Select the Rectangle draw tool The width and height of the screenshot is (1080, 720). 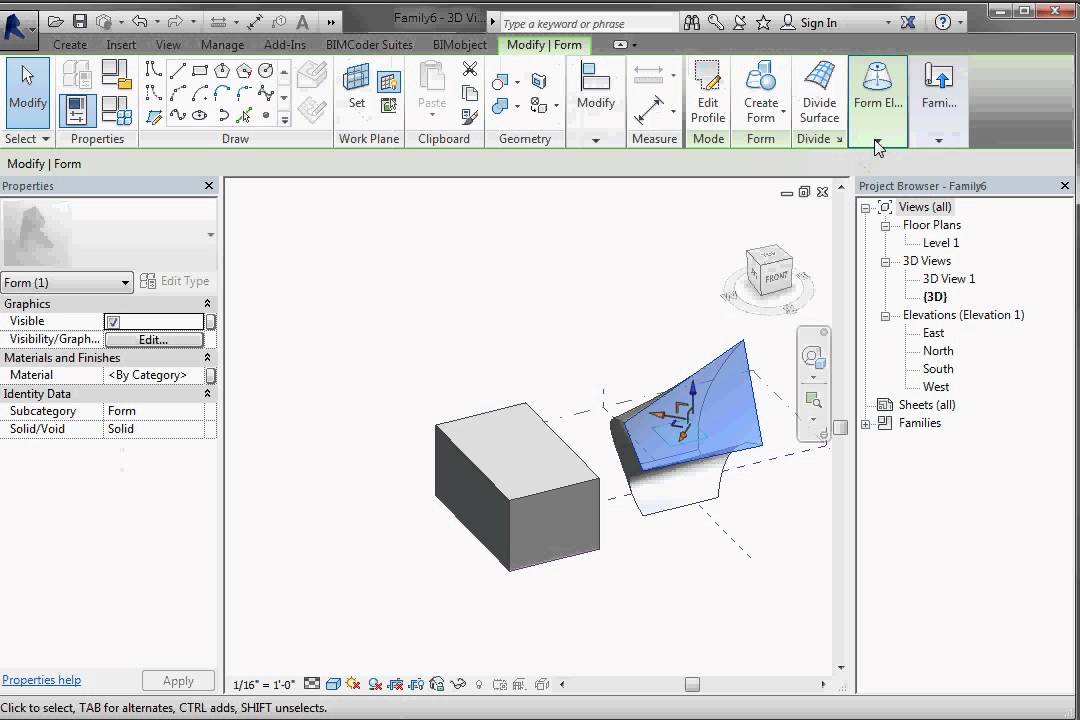click(200, 70)
